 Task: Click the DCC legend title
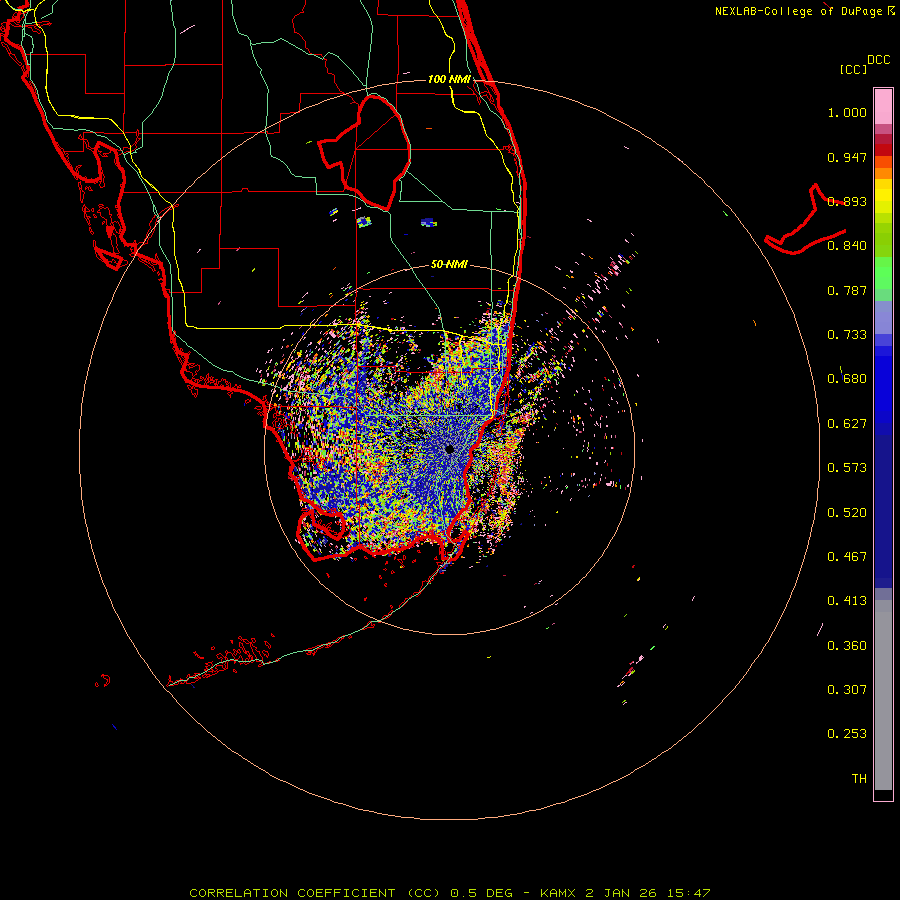coord(878,60)
